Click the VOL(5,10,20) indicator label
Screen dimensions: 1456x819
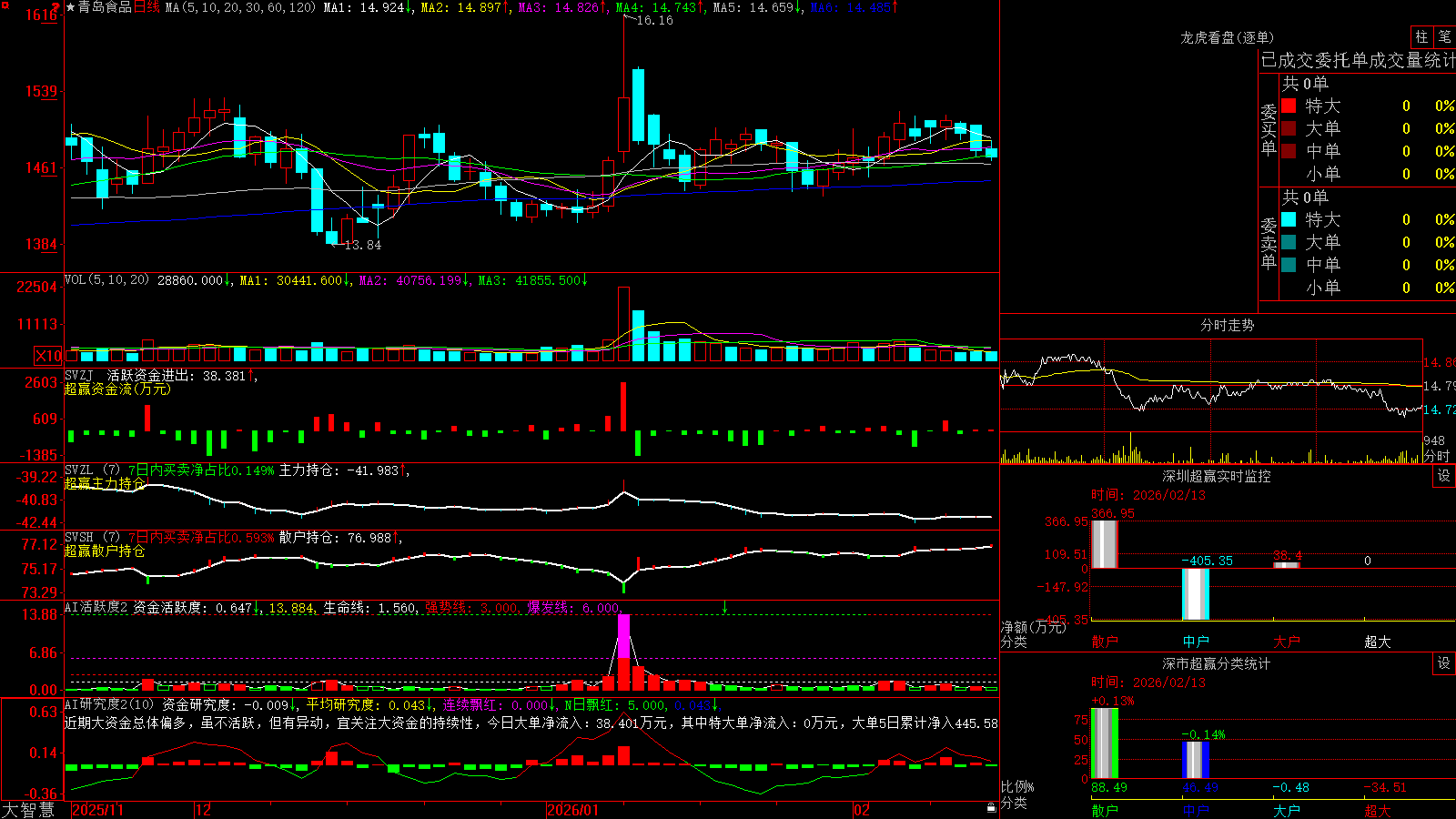106,280
